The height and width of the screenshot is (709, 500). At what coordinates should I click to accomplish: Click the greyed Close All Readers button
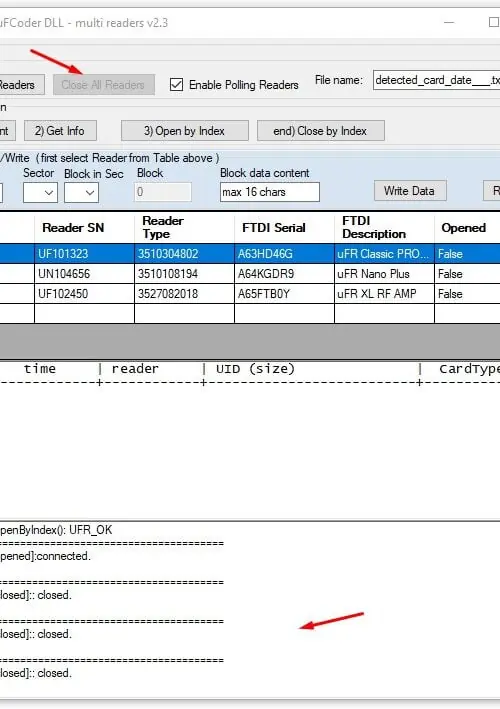pyautogui.click(x=104, y=85)
